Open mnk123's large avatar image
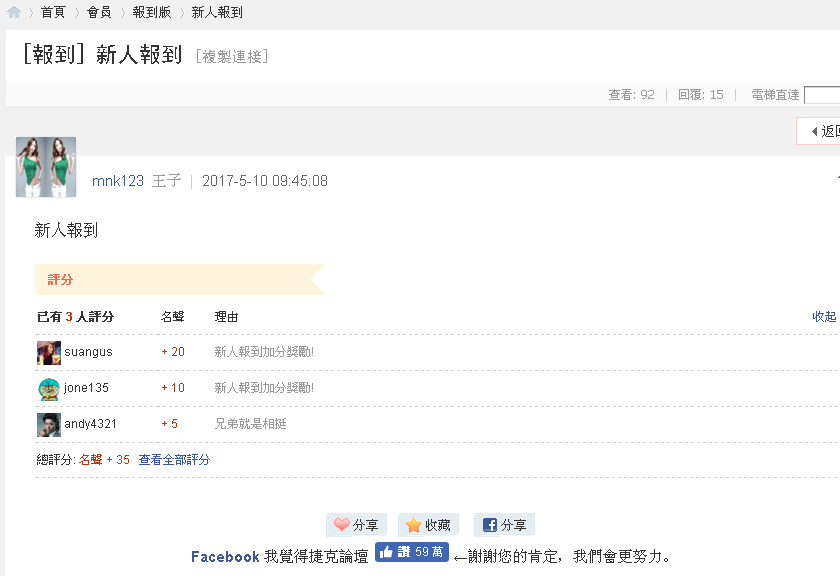The height and width of the screenshot is (576, 840). tap(46, 167)
